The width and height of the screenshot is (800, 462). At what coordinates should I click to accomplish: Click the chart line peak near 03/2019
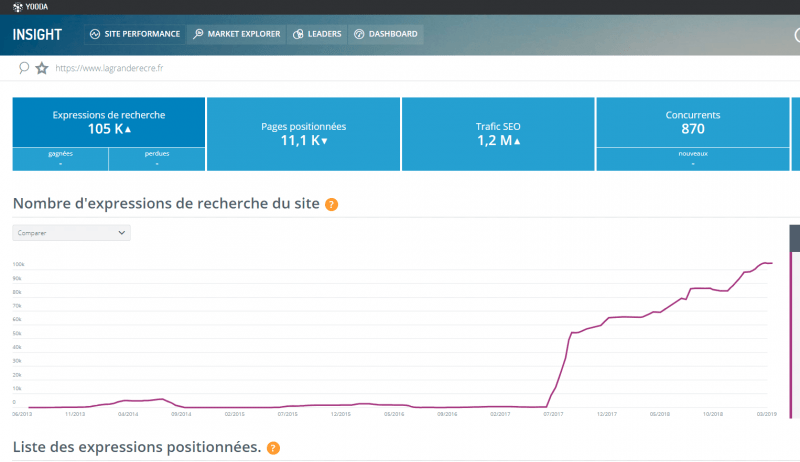tap(765, 263)
